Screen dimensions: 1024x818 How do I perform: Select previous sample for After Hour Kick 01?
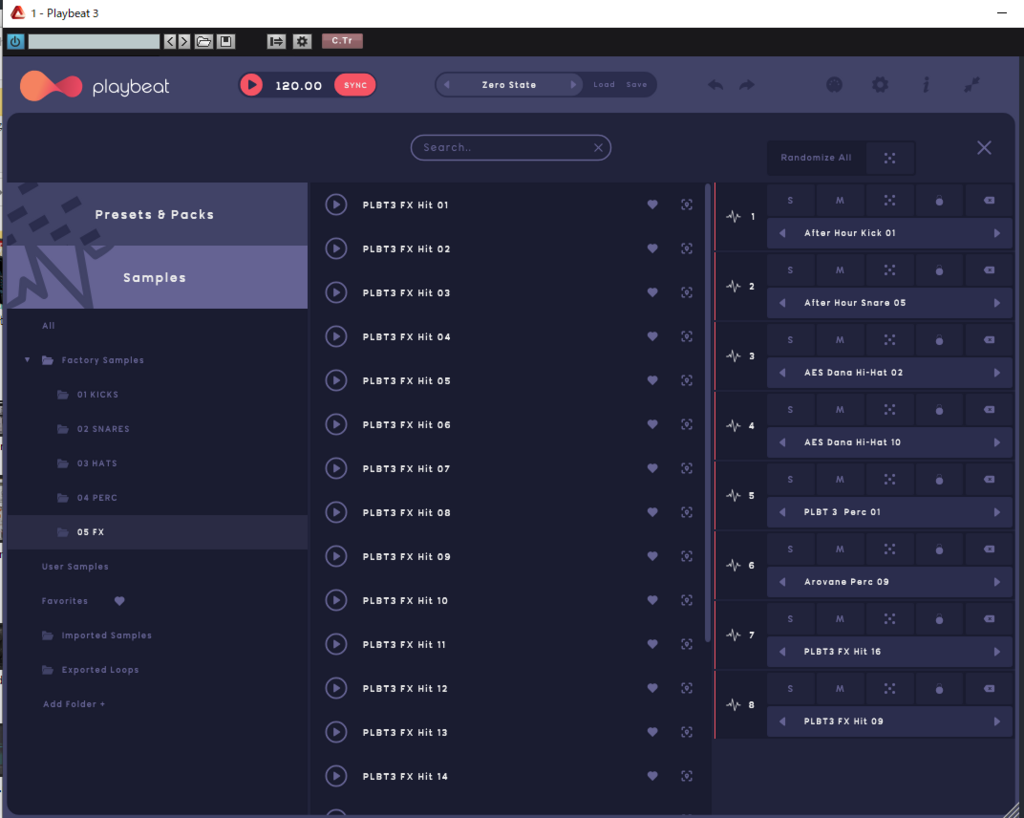click(x=782, y=233)
